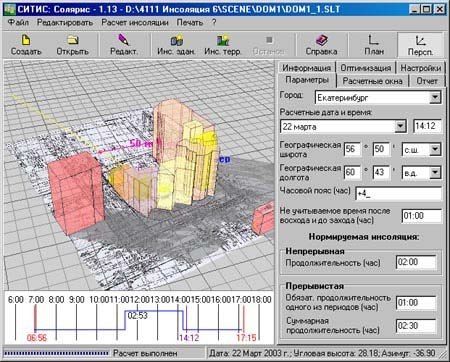Viewport: 450px width, 362px height.
Task: Click the Часовой пояс input field
Action: (399, 194)
